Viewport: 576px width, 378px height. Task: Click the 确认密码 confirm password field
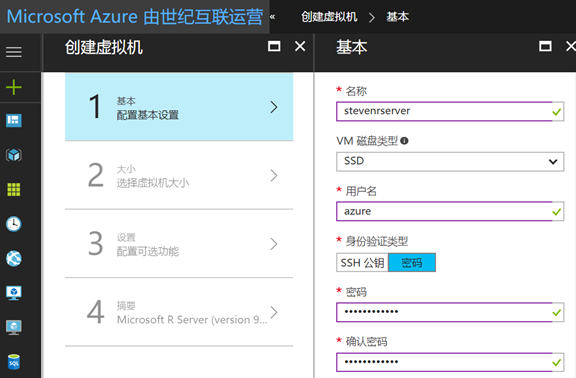click(x=450, y=362)
